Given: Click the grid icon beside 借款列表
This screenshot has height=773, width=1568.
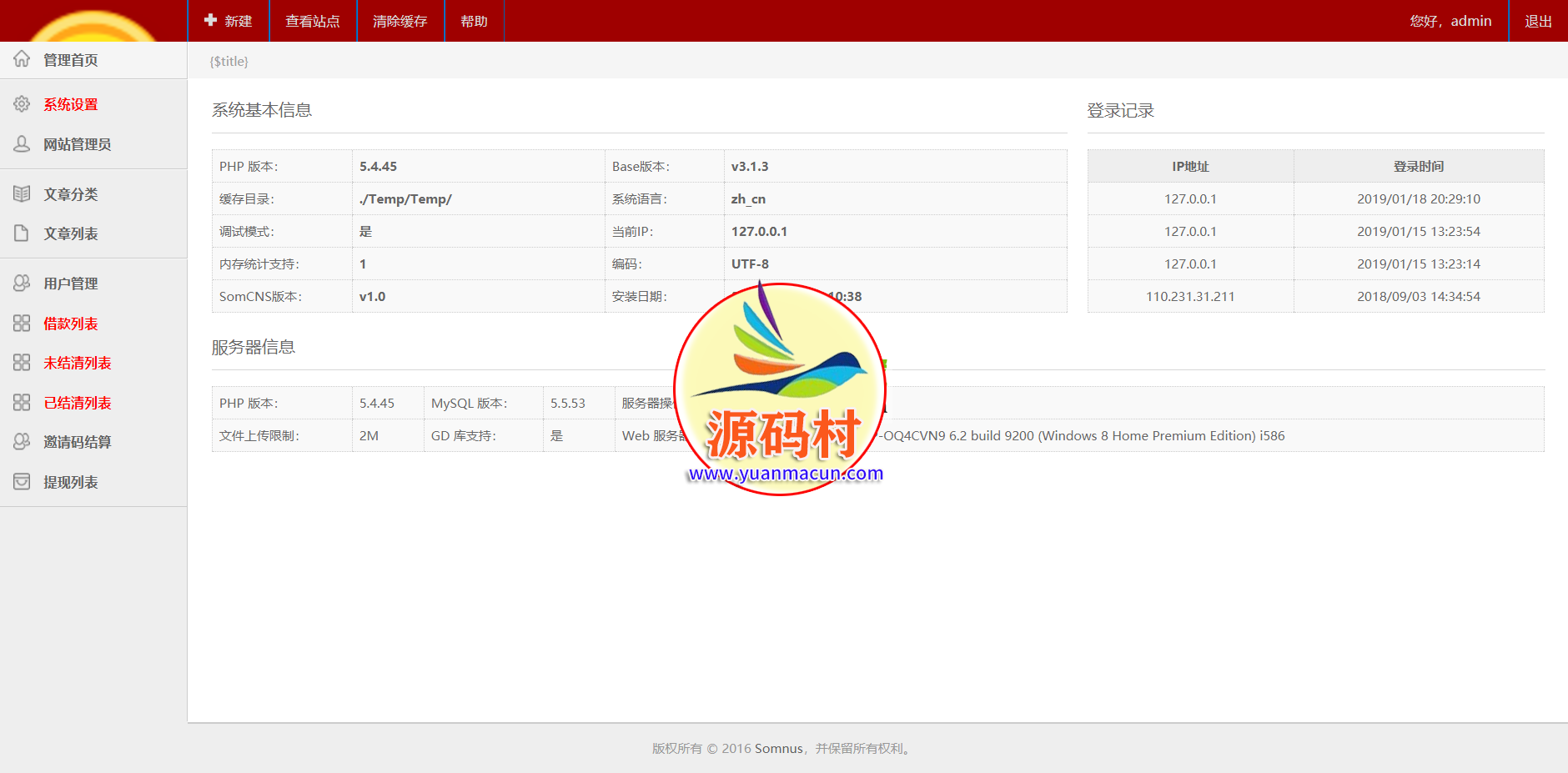Looking at the screenshot, I should click(x=22, y=324).
